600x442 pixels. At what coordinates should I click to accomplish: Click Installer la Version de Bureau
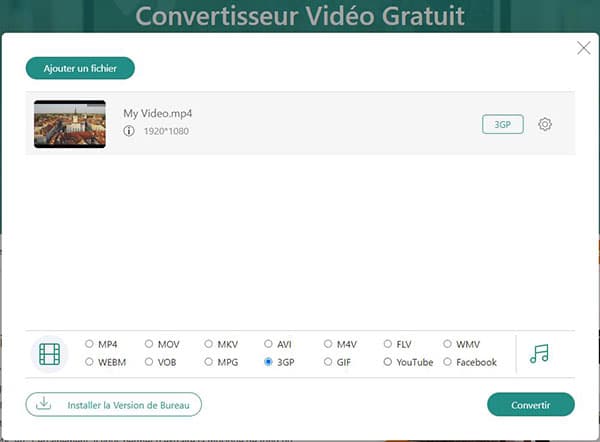click(114, 404)
